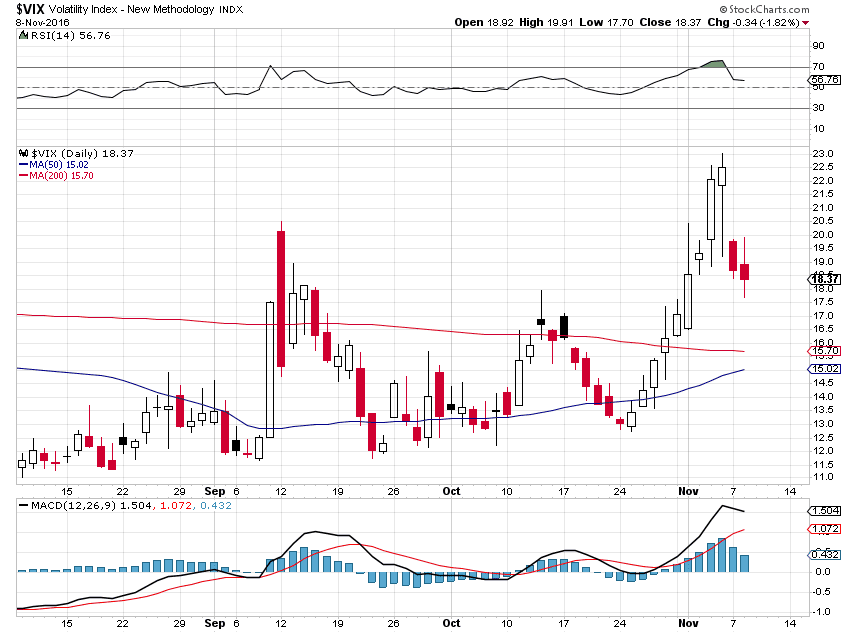
Task: Click the Close 18.37 value
Action: (670, 22)
